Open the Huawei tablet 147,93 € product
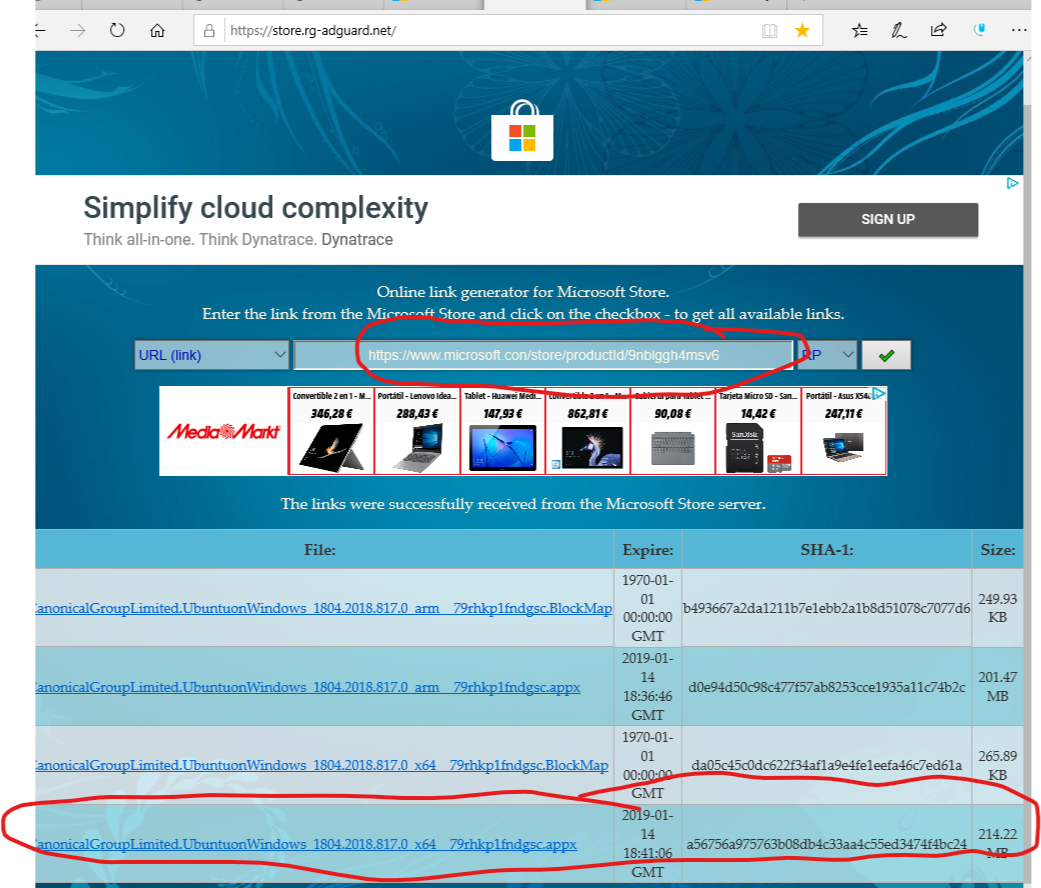Screen dimensions: 1041x888 pyautogui.click(x=503, y=431)
